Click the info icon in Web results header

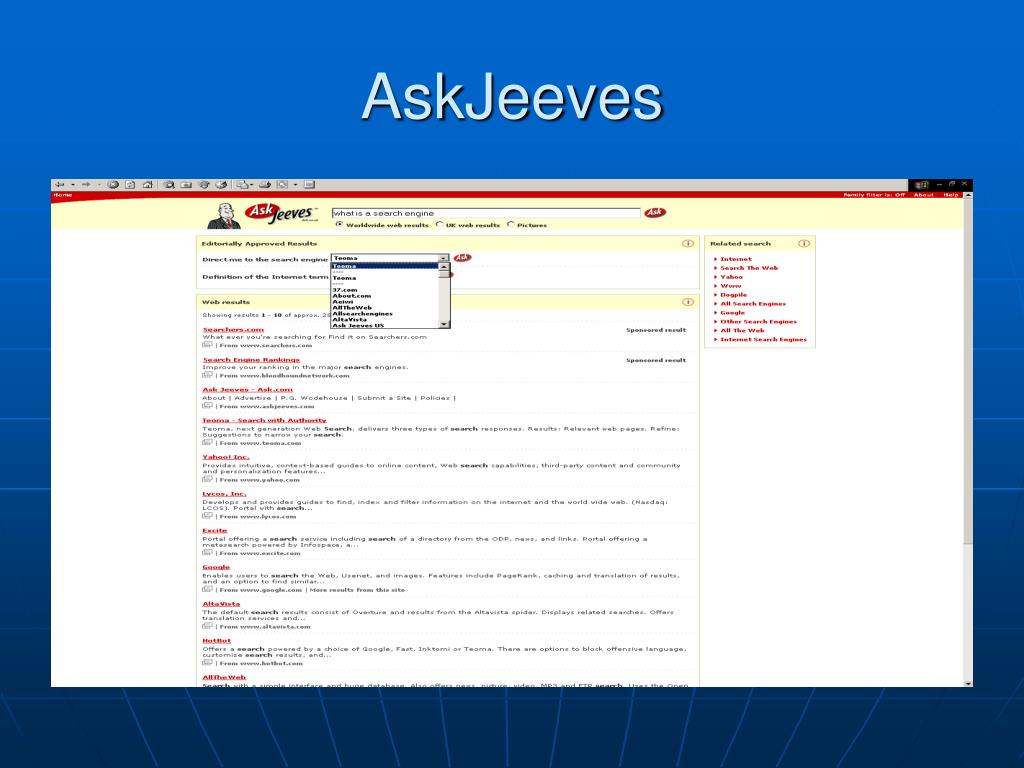coord(688,302)
